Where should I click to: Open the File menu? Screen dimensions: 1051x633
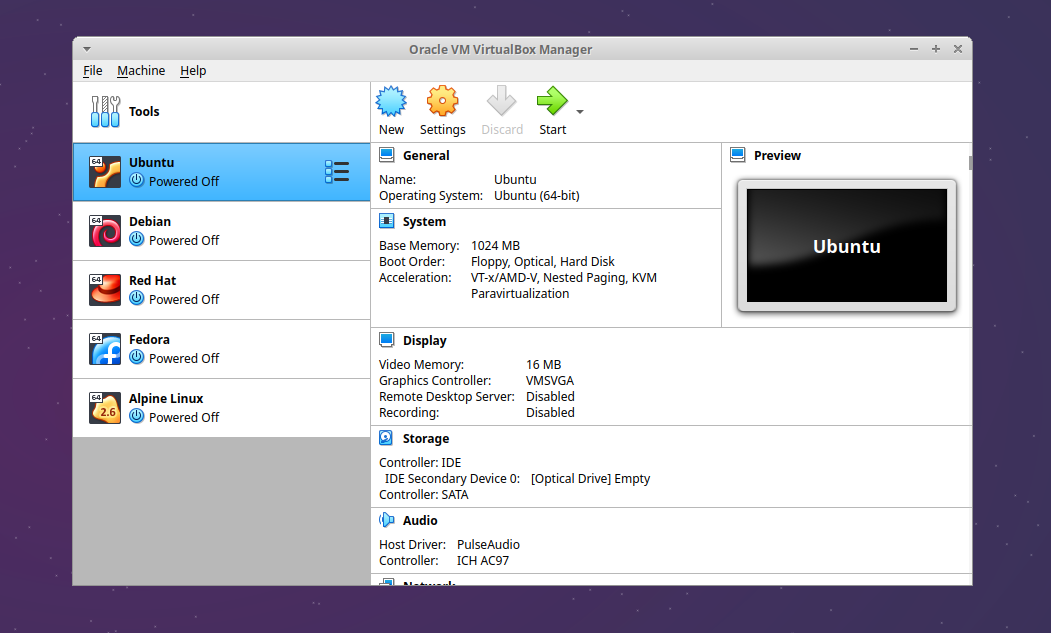coord(93,71)
